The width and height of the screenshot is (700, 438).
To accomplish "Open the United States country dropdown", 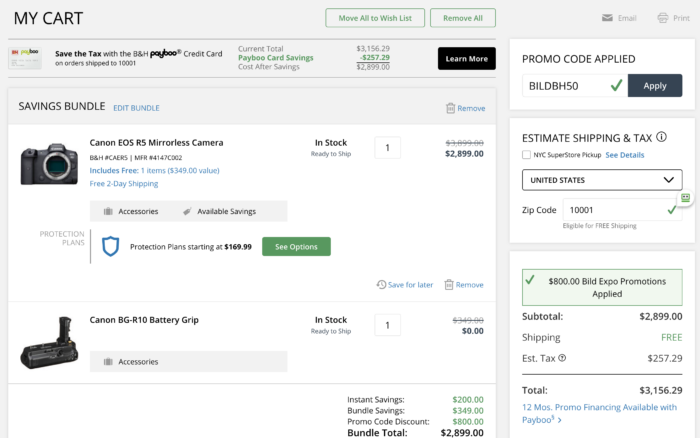I will tap(602, 180).
